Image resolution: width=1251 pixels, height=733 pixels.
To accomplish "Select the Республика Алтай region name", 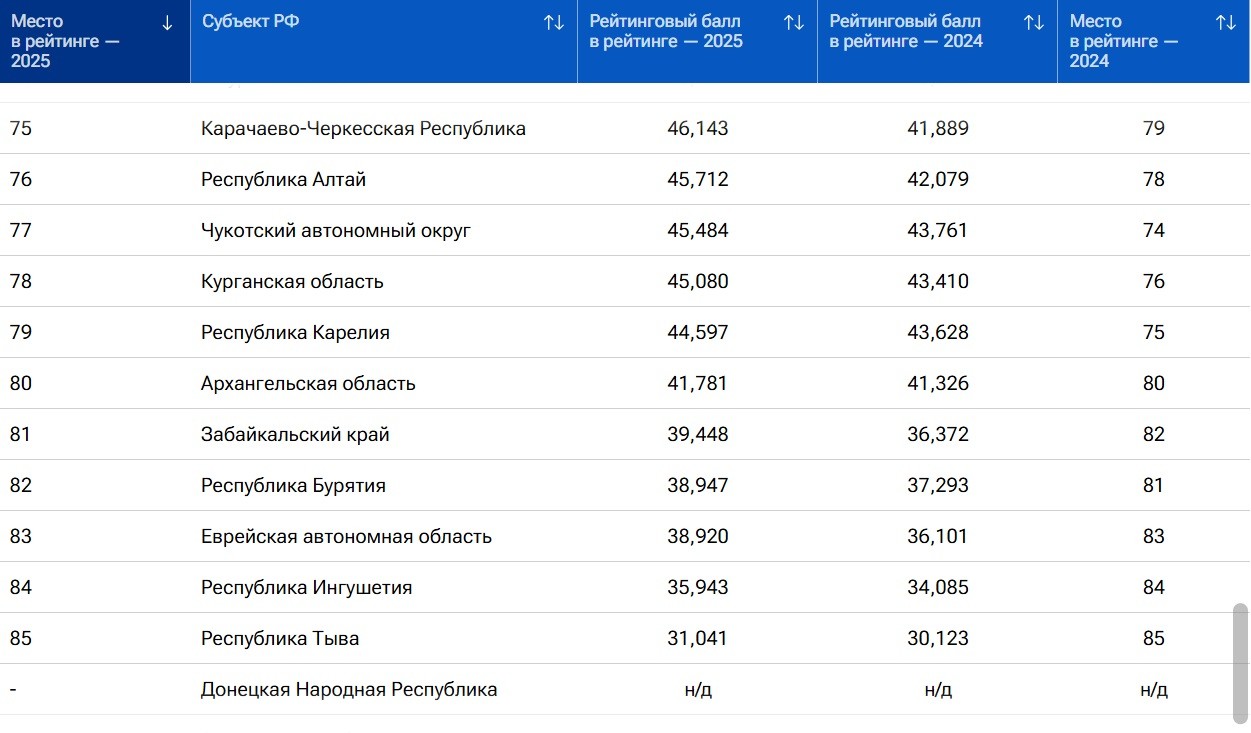I will pyautogui.click(x=283, y=180).
